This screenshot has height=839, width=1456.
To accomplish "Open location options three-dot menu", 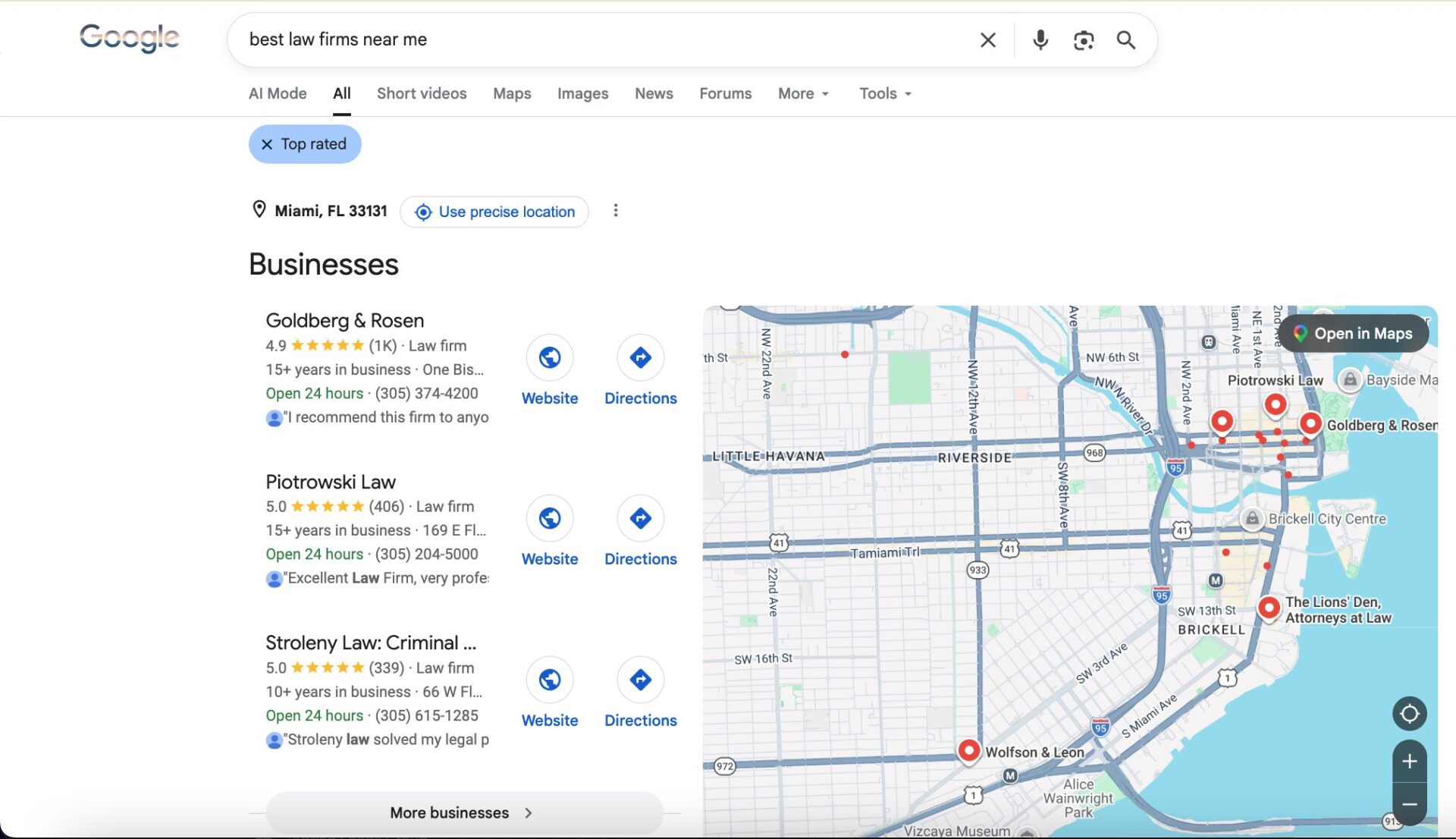I will click(x=616, y=211).
